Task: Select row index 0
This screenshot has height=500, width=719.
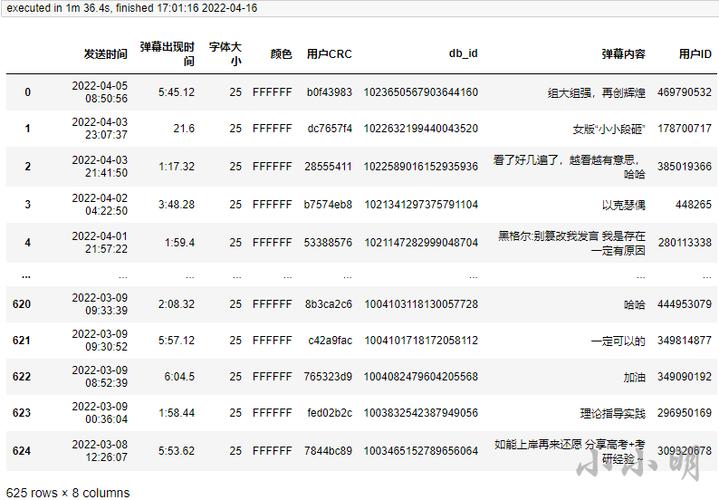Action: click(x=28, y=92)
